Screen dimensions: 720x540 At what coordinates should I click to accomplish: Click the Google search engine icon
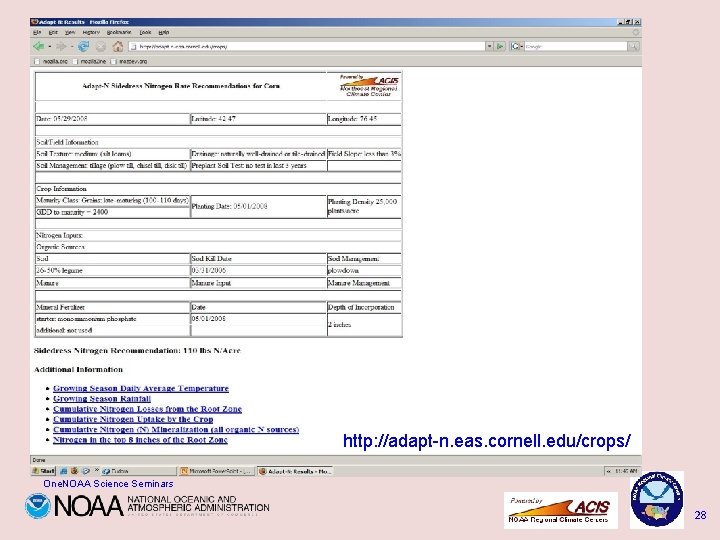[x=515, y=46]
